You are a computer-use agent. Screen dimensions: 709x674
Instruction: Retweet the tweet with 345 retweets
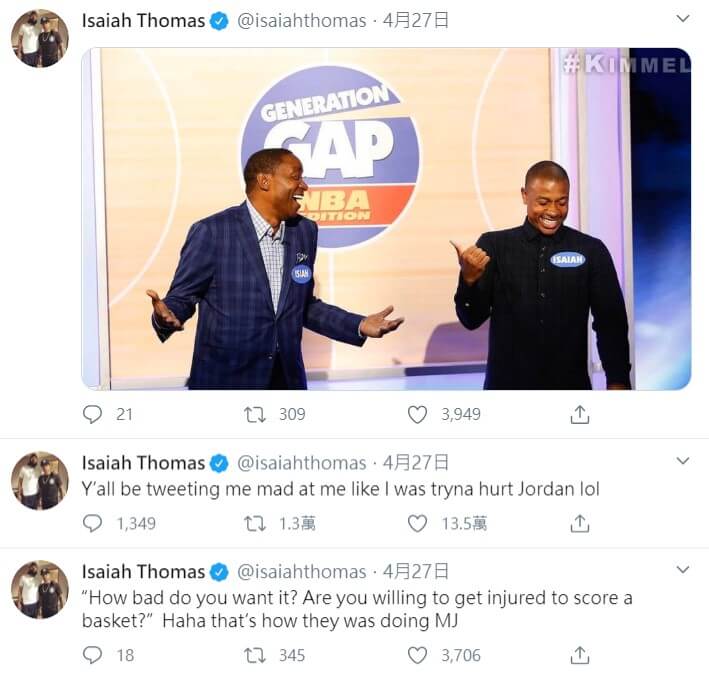255,655
